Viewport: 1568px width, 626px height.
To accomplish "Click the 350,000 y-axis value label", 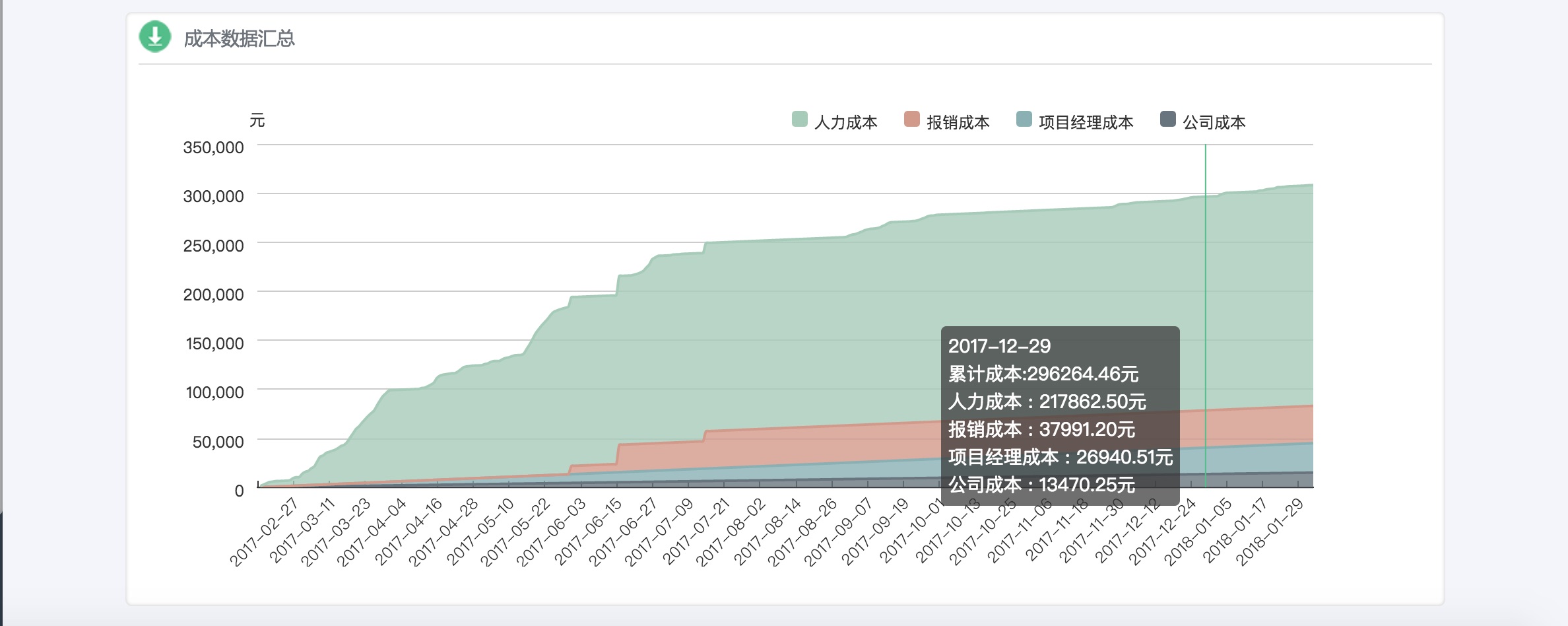I will pyautogui.click(x=213, y=147).
